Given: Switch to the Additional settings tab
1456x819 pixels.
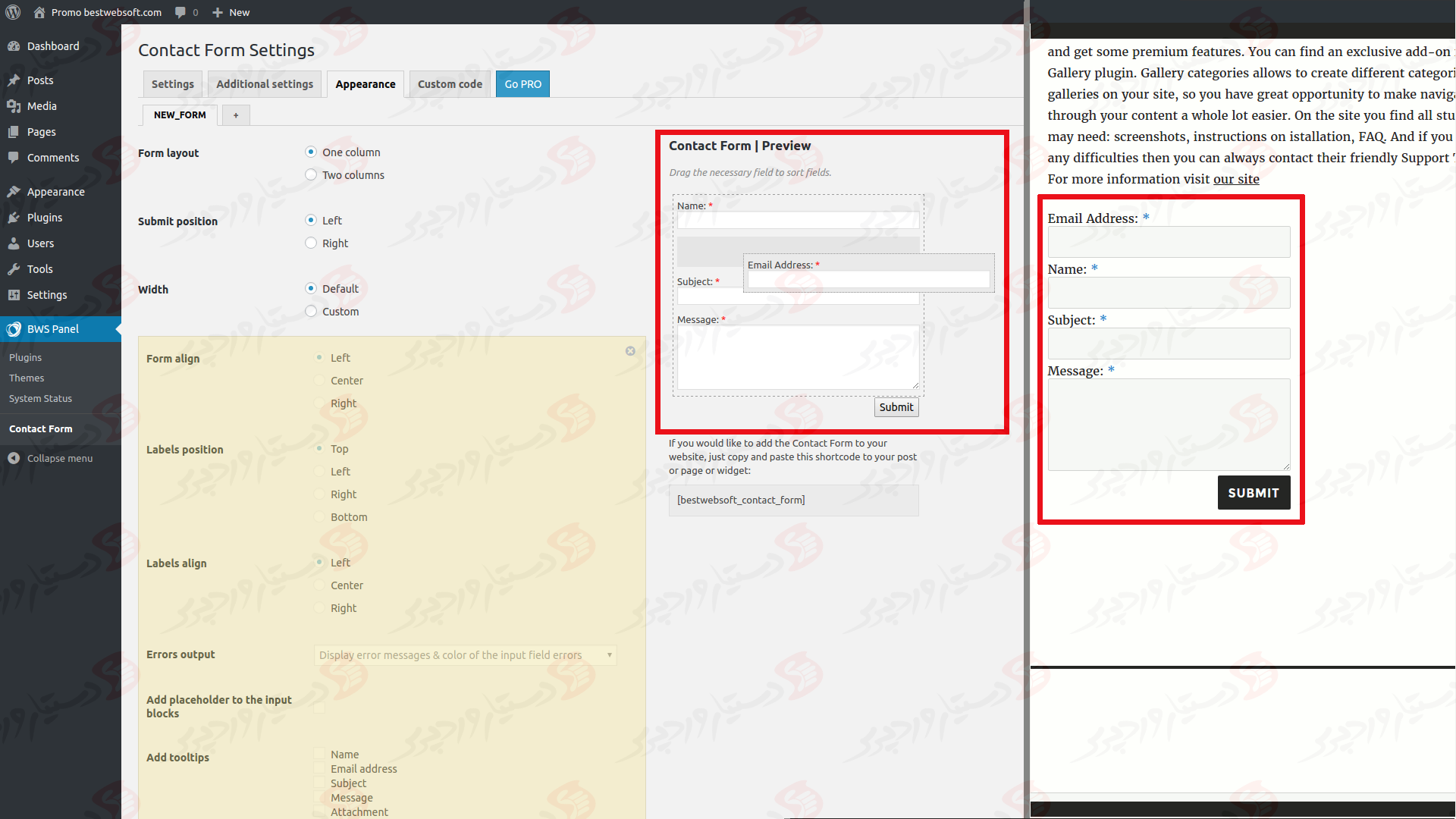Looking at the screenshot, I should point(264,83).
